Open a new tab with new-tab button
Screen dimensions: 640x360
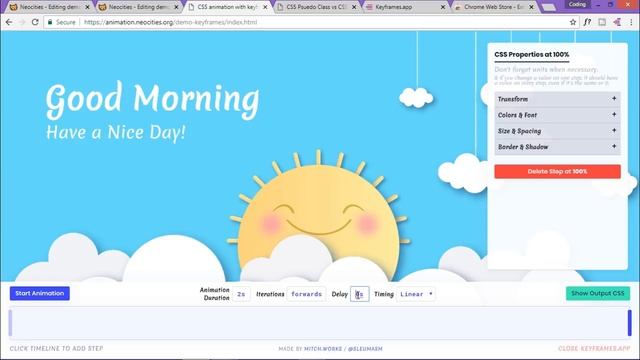point(549,7)
